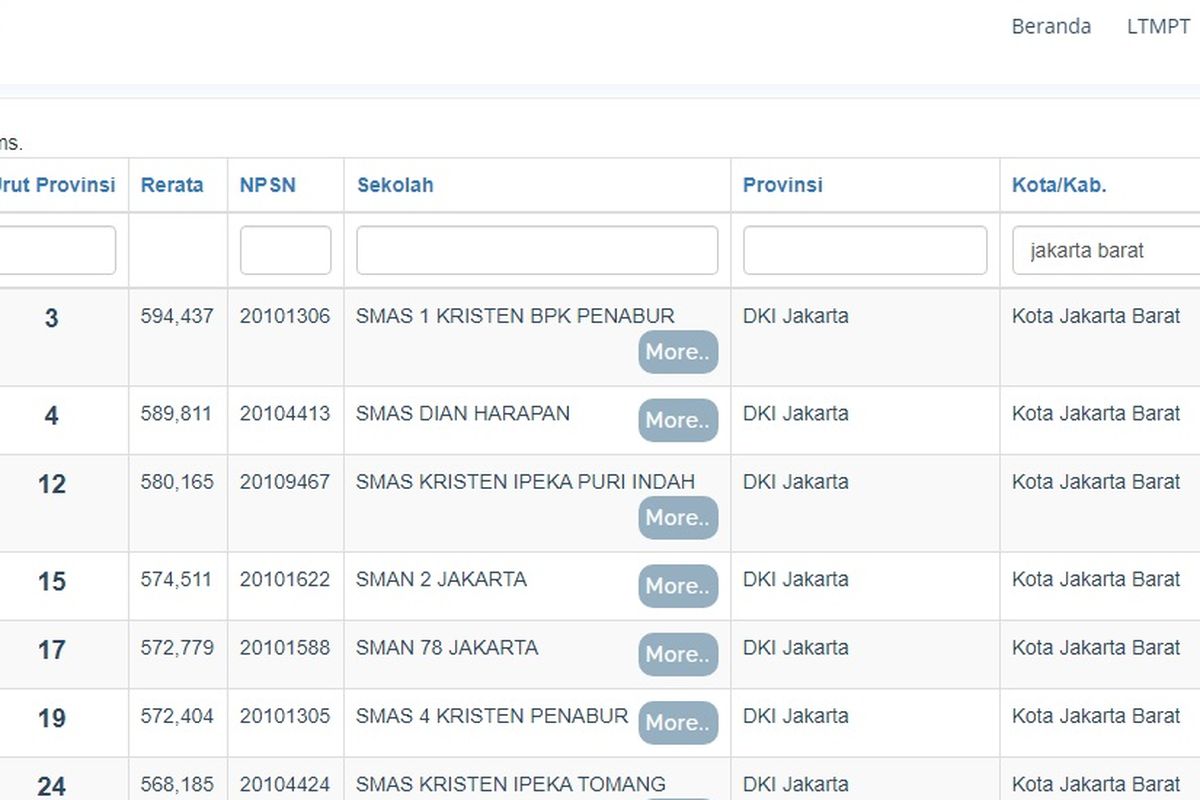The height and width of the screenshot is (800, 1200).
Task: Sort by Sekolah column header
Action: pyautogui.click(x=395, y=185)
